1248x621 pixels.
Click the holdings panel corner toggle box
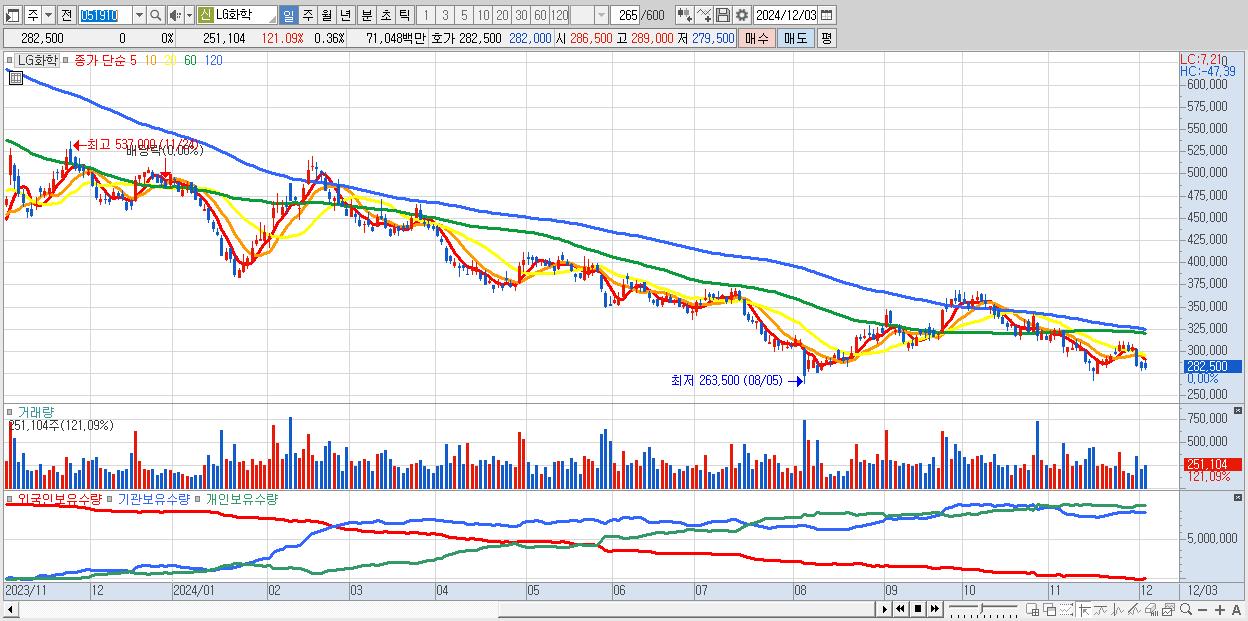[x=1239, y=497]
